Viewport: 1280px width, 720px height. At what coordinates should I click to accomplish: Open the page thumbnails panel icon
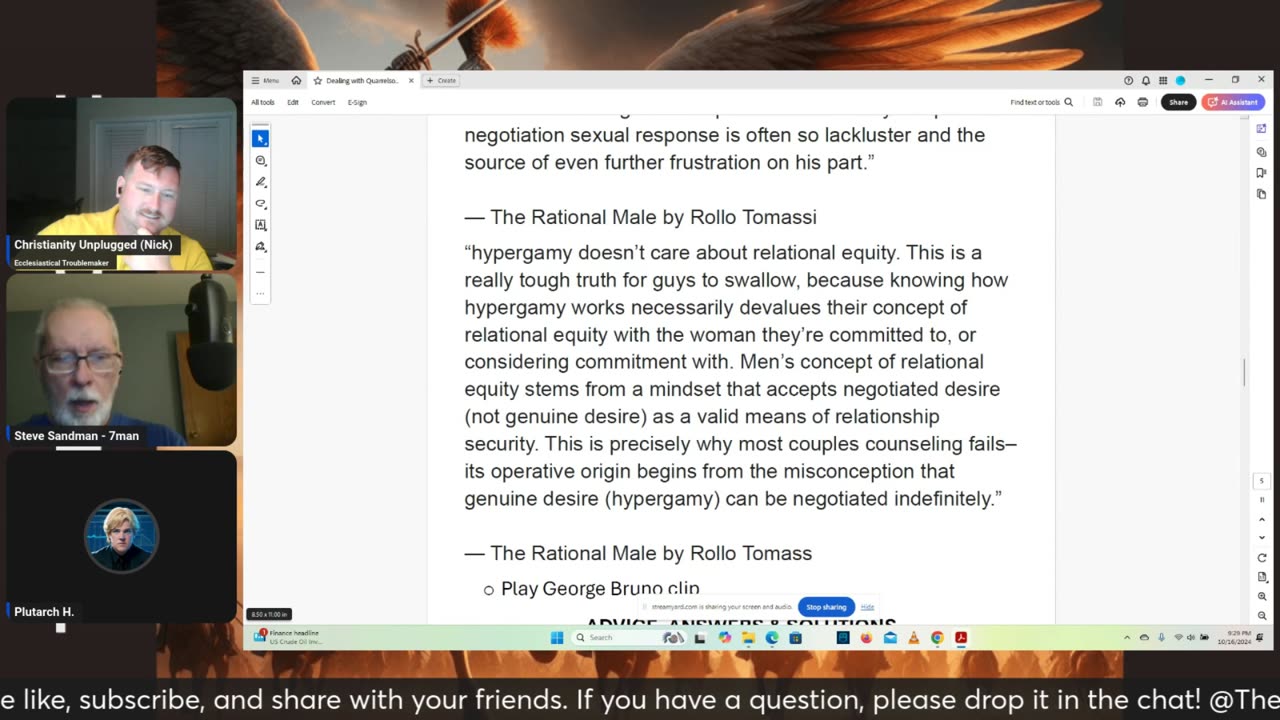[1262, 194]
